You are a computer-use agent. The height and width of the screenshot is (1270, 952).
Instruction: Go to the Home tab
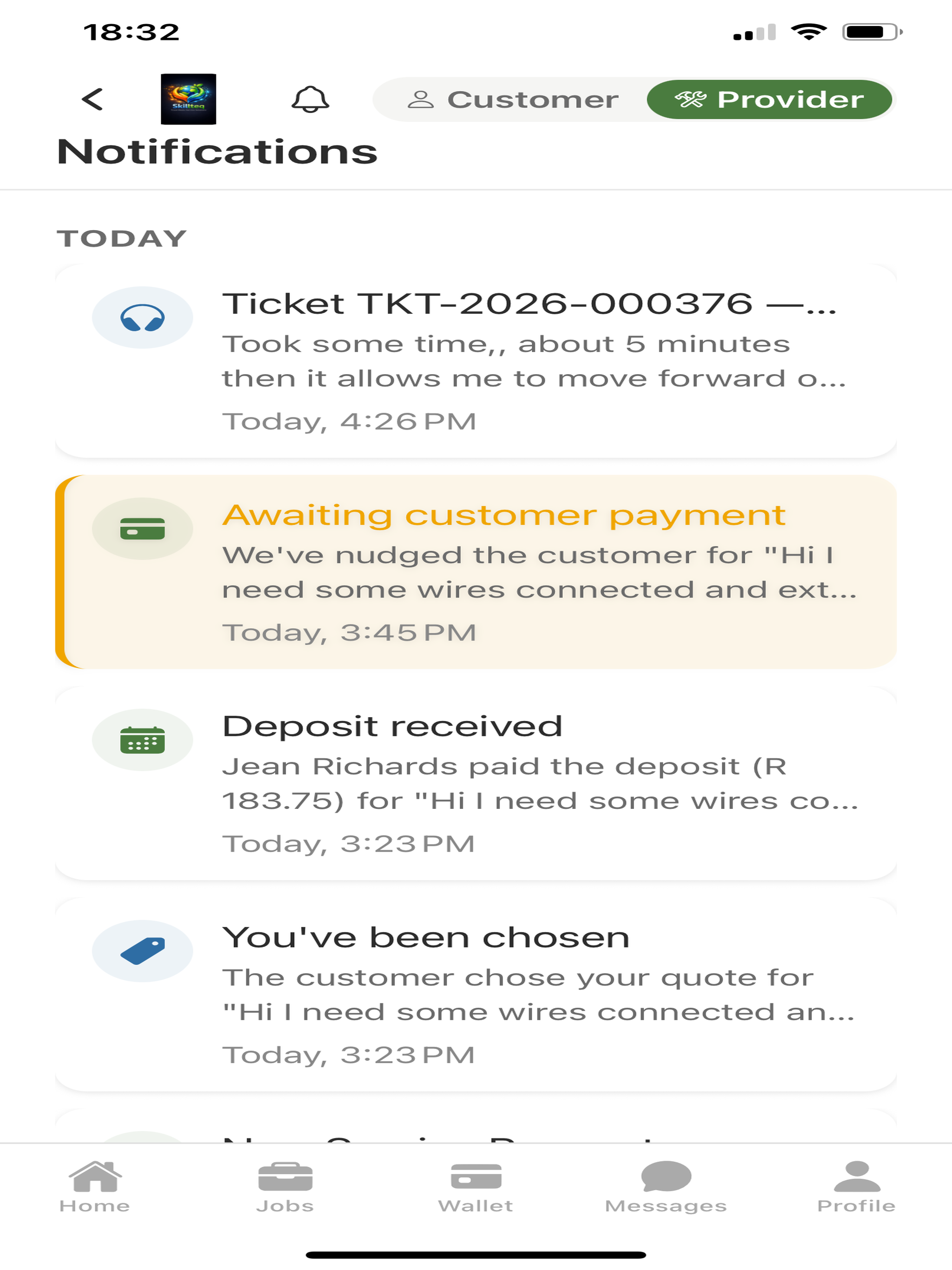tap(95, 1187)
